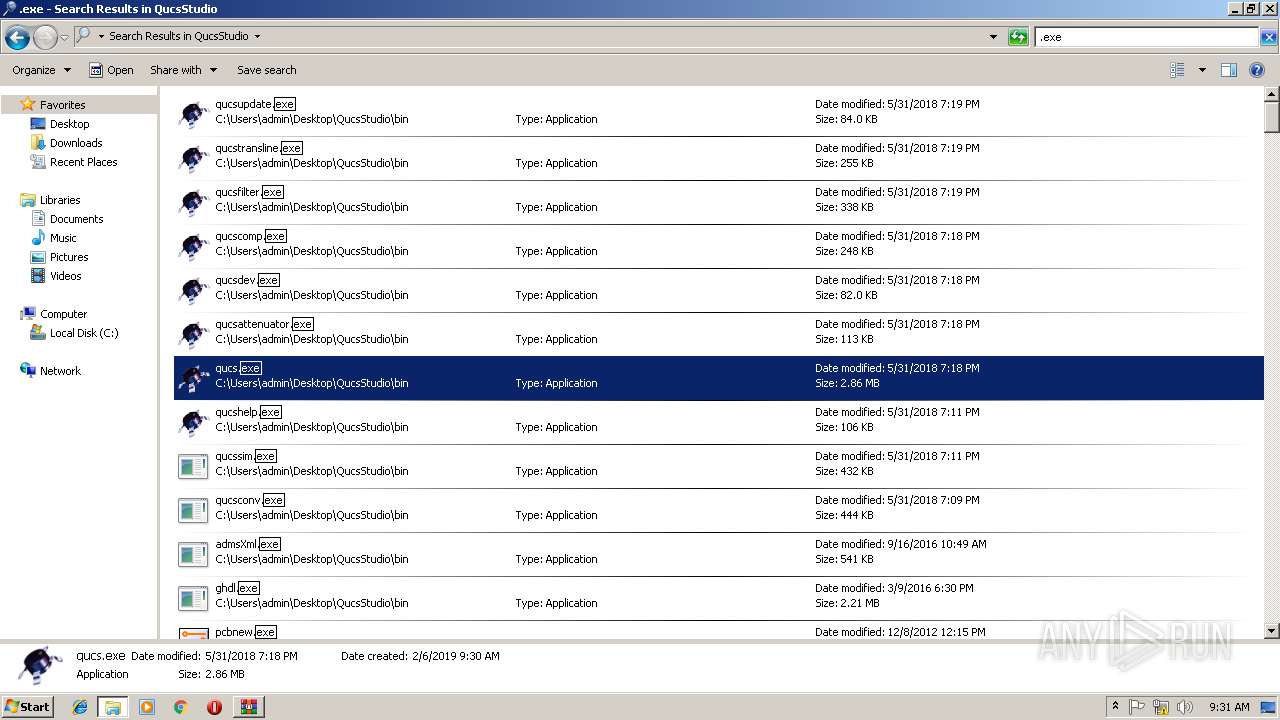Click the qucsfilter.exe application icon
Screen dimensions: 1280x720
[193, 202]
